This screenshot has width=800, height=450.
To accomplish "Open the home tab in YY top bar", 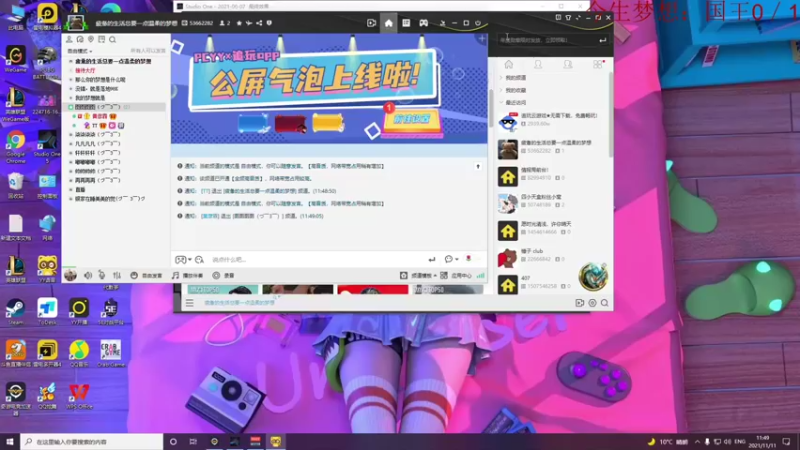I will click(x=388, y=23).
